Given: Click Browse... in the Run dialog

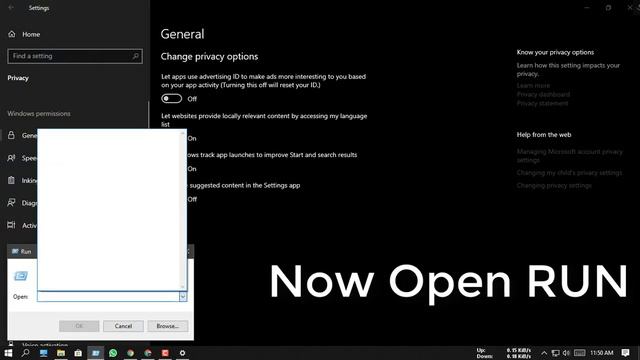Looking at the screenshot, I should (168, 326).
